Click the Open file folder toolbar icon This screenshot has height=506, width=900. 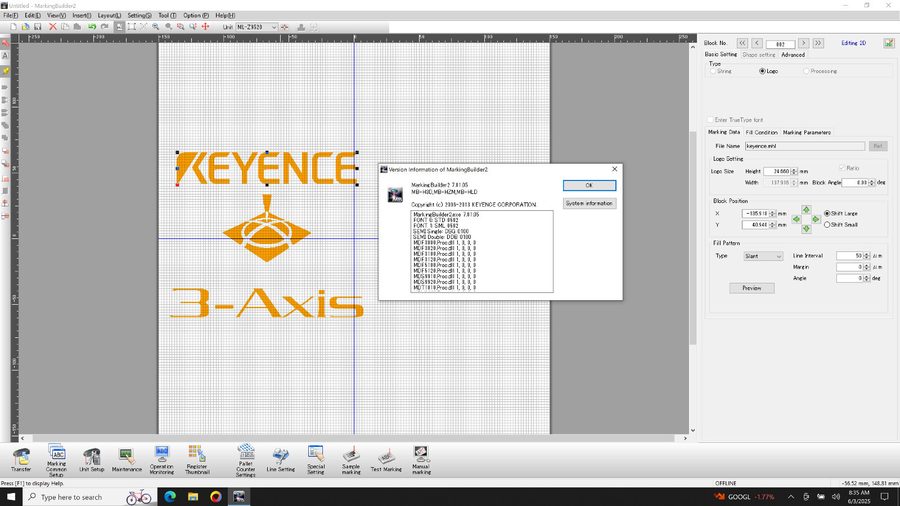(26, 27)
